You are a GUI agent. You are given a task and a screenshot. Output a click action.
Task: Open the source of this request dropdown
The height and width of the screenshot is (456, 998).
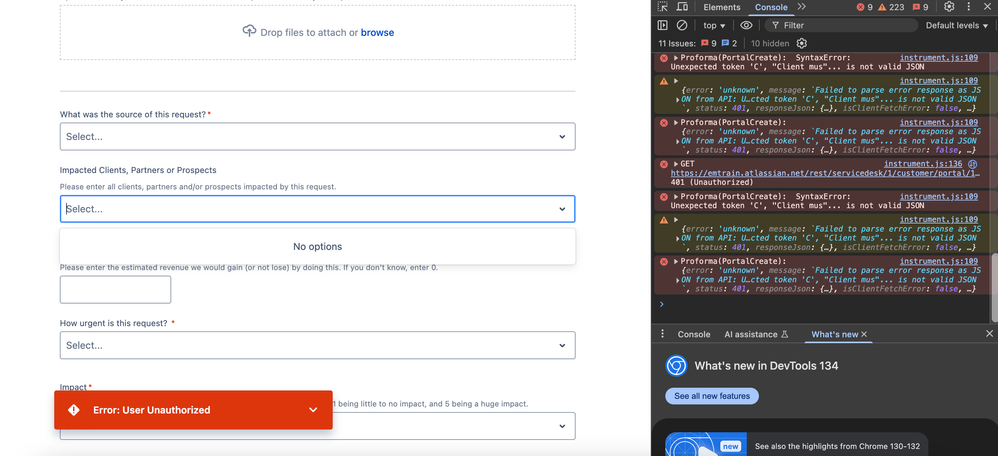click(318, 136)
